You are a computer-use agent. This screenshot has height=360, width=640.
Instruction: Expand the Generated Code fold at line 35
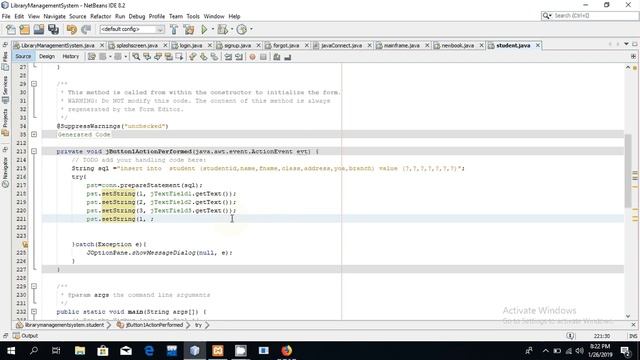34,134
